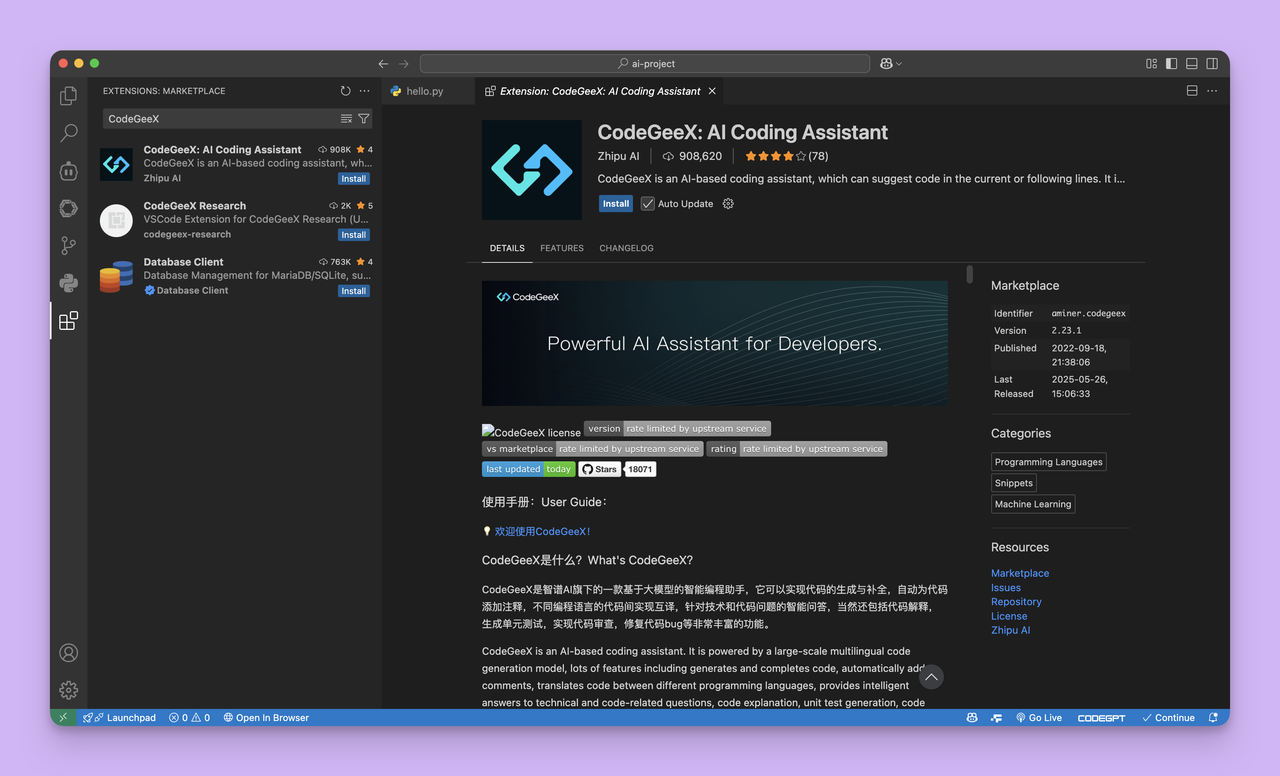The image size is (1280, 776).
Task: Open remote window indicator in status bar
Action: (63, 718)
